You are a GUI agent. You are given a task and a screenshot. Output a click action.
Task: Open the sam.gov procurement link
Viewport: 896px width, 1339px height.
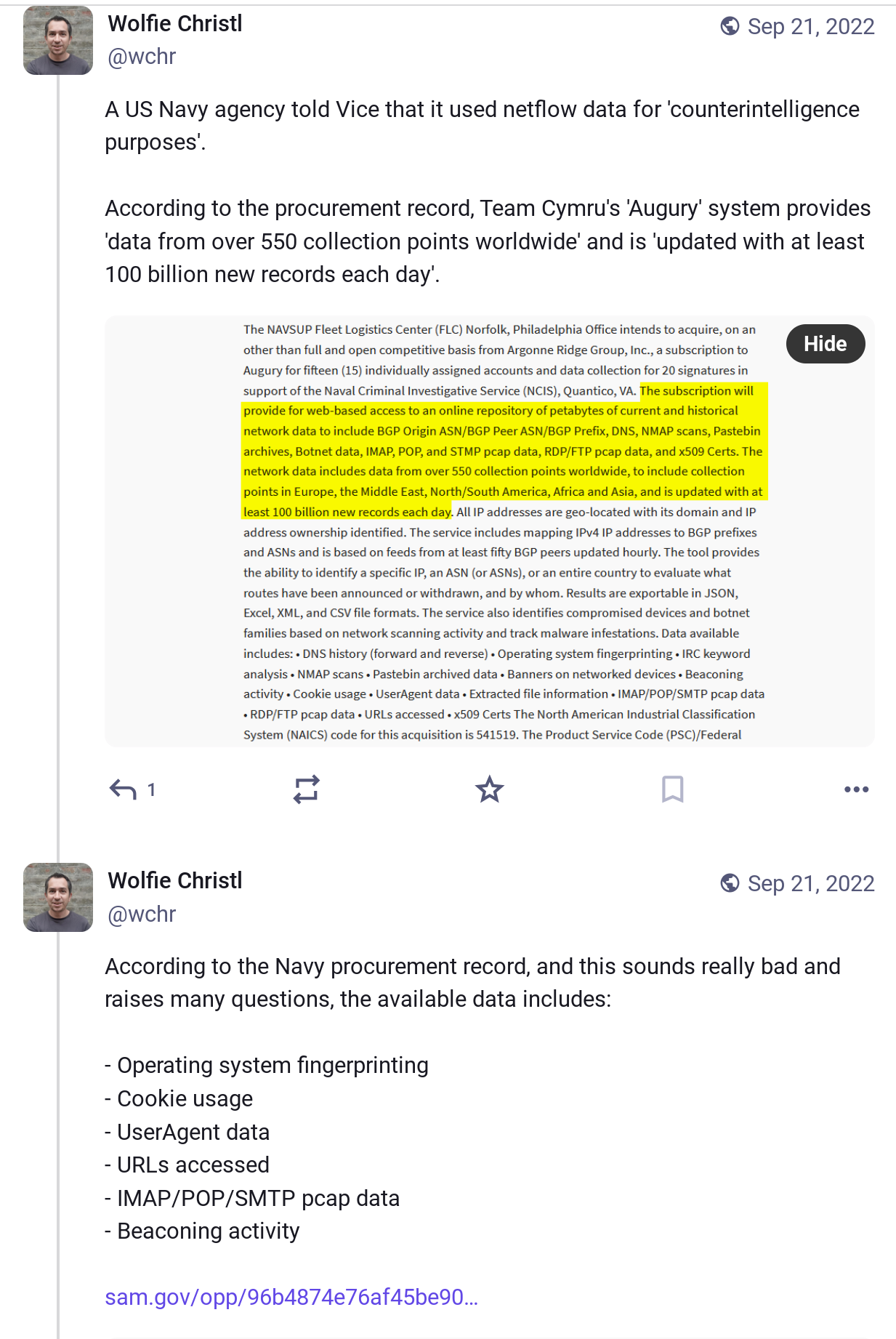291,1298
